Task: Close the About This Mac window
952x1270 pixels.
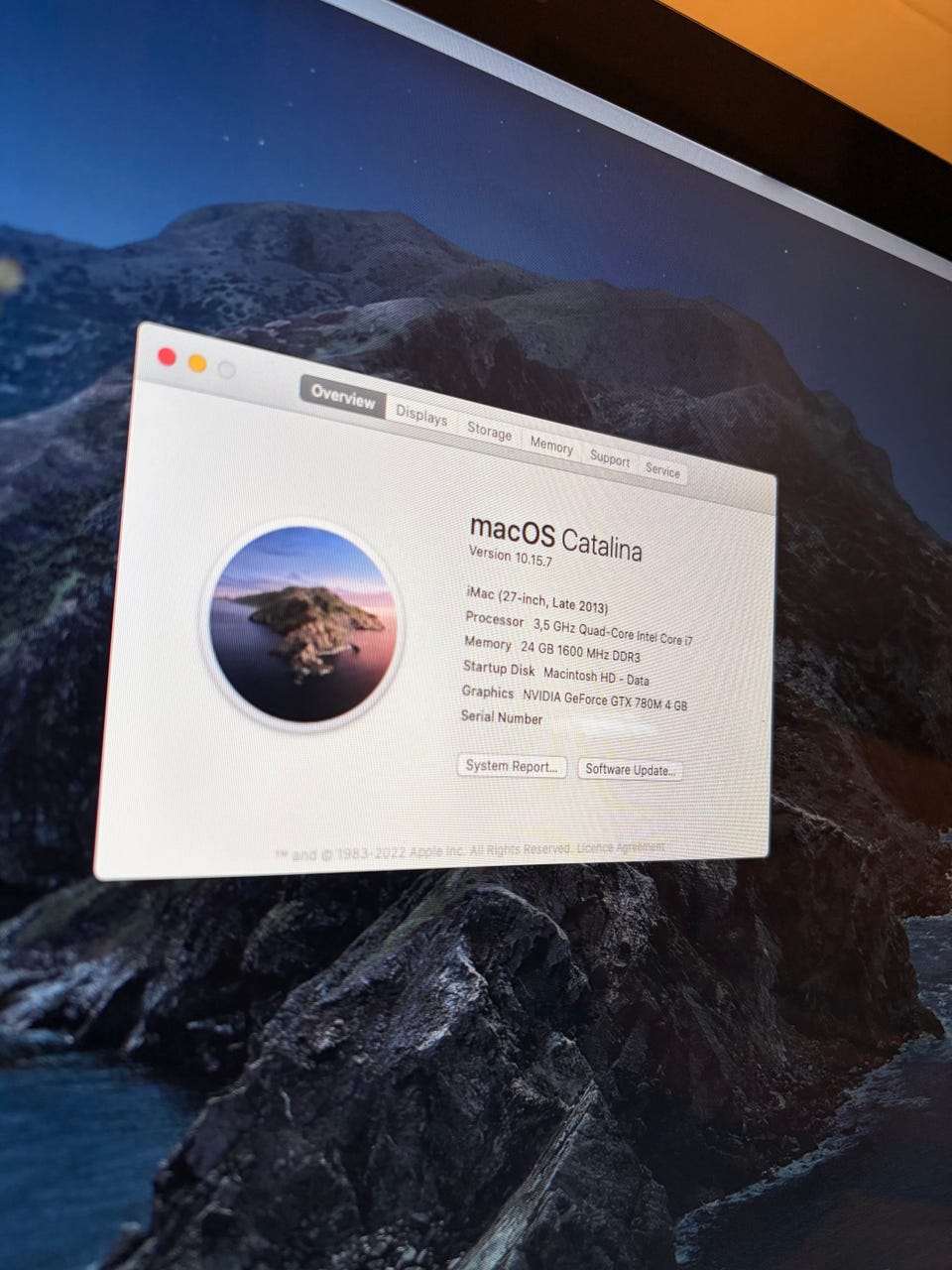Action: [167, 357]
